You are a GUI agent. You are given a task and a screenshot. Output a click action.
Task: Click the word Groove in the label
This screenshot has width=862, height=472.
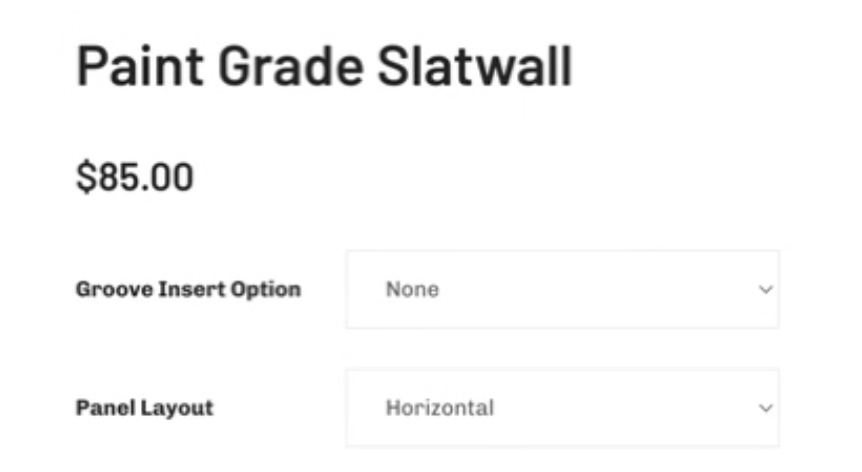tap(103, 290)
